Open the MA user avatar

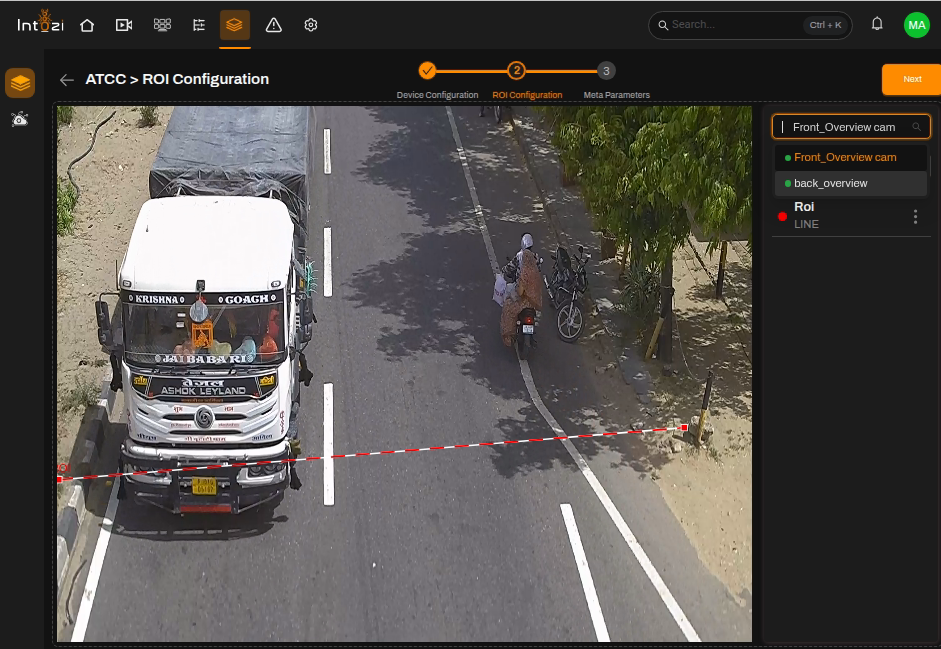click(x=916, y=25)
